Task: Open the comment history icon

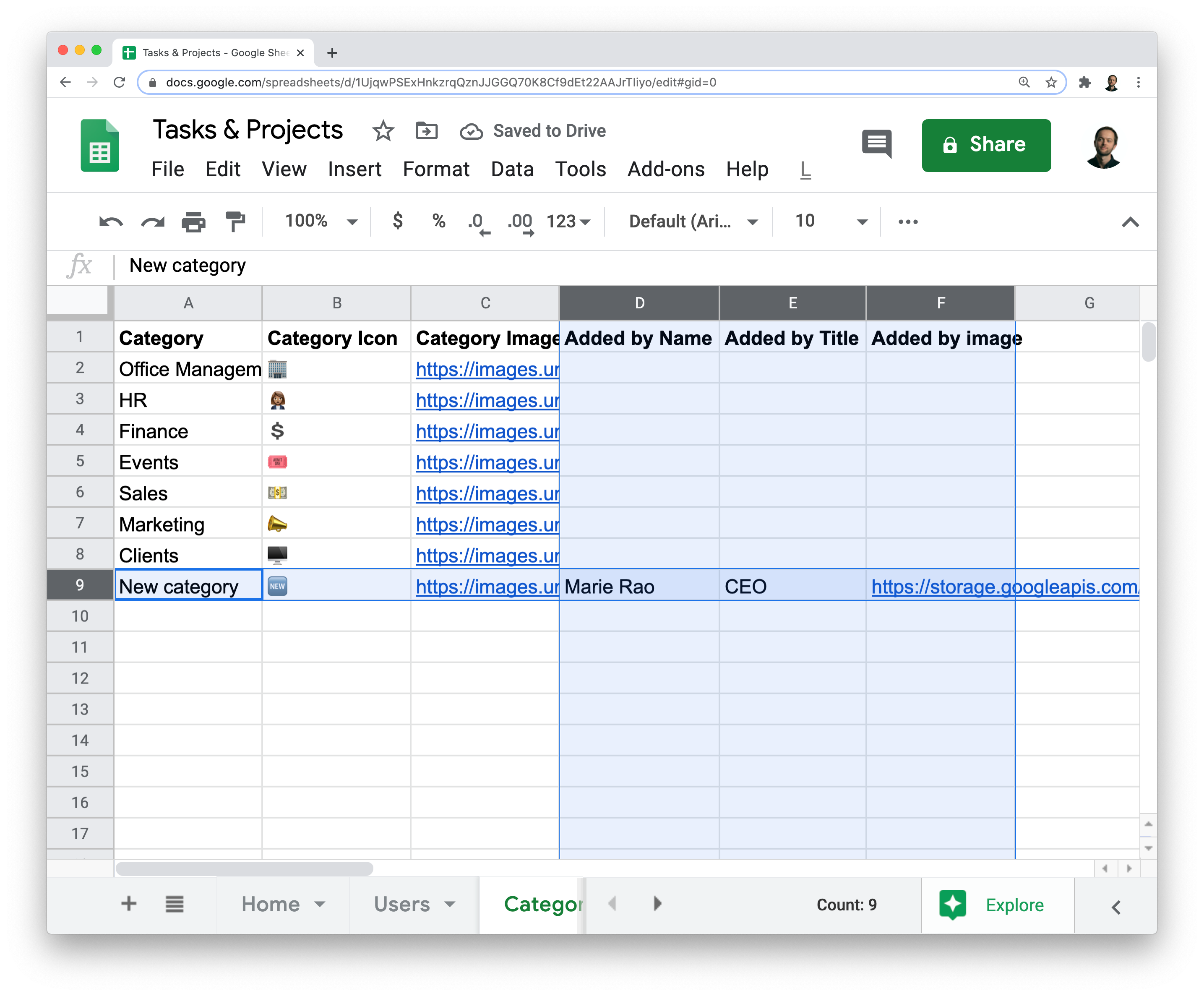Action: coord(877,143)
